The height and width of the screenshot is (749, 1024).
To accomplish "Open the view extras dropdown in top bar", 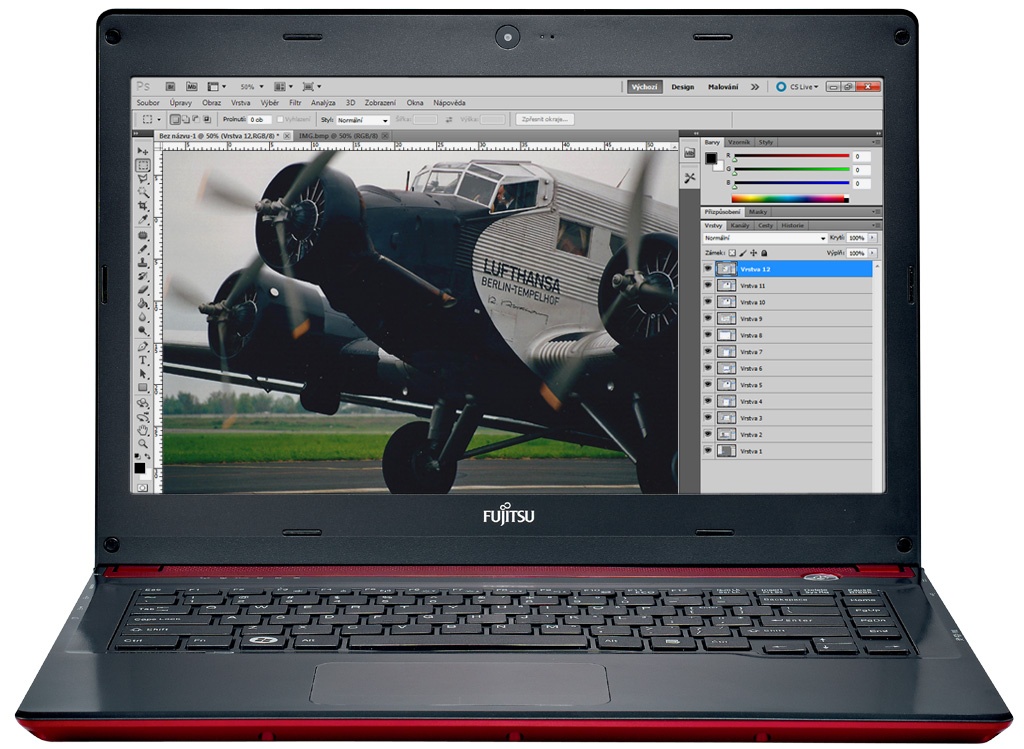I will tap(217, 86).
